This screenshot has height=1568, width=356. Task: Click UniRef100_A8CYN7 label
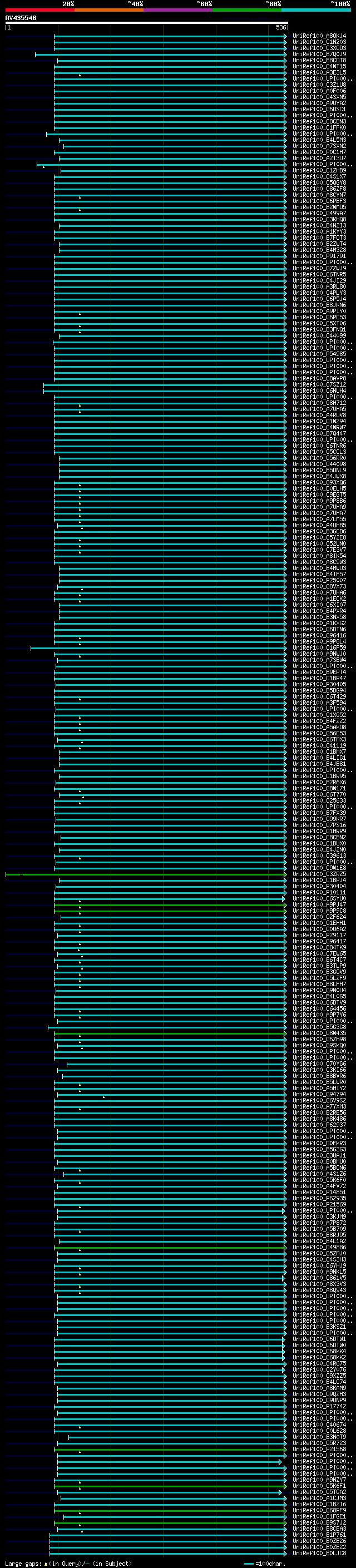click(x=319, y=195)
